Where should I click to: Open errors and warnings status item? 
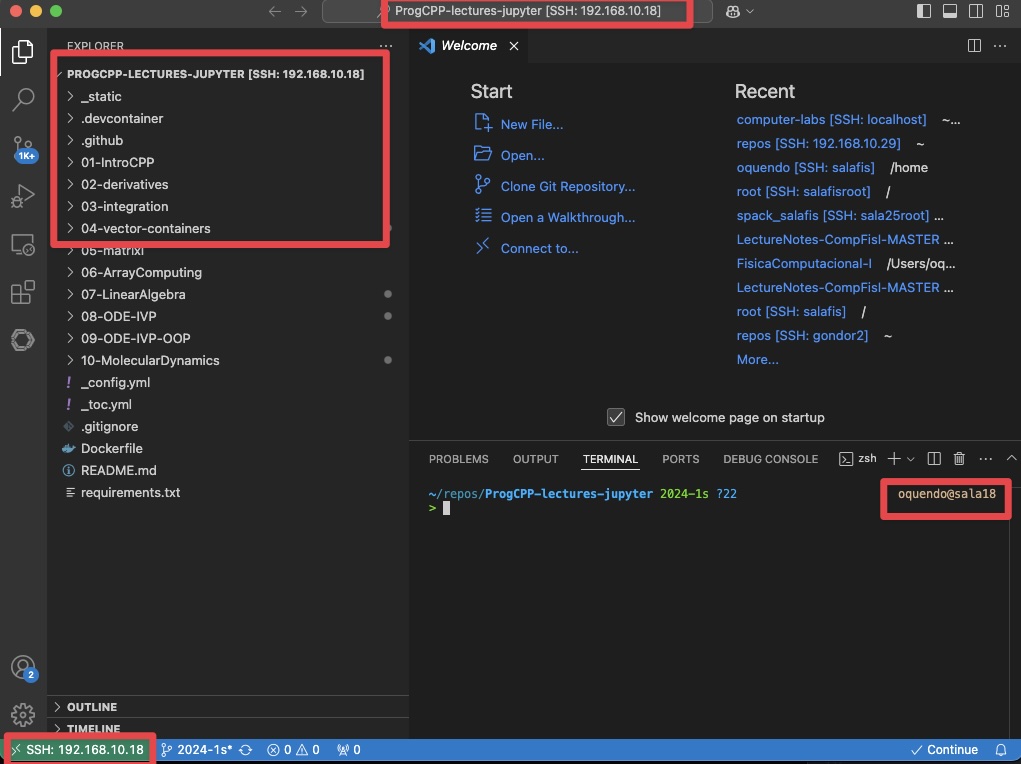tap(293, 750)
